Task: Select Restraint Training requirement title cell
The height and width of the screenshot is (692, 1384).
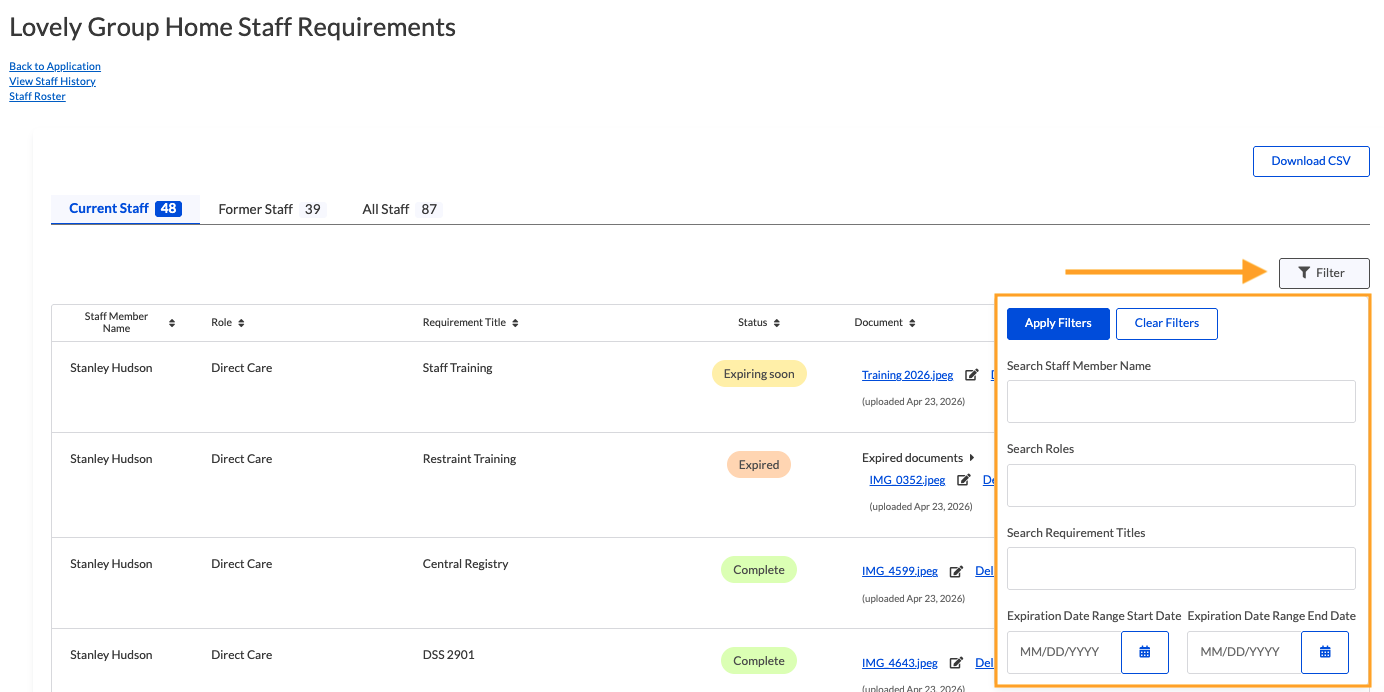Action: (469, 459)
